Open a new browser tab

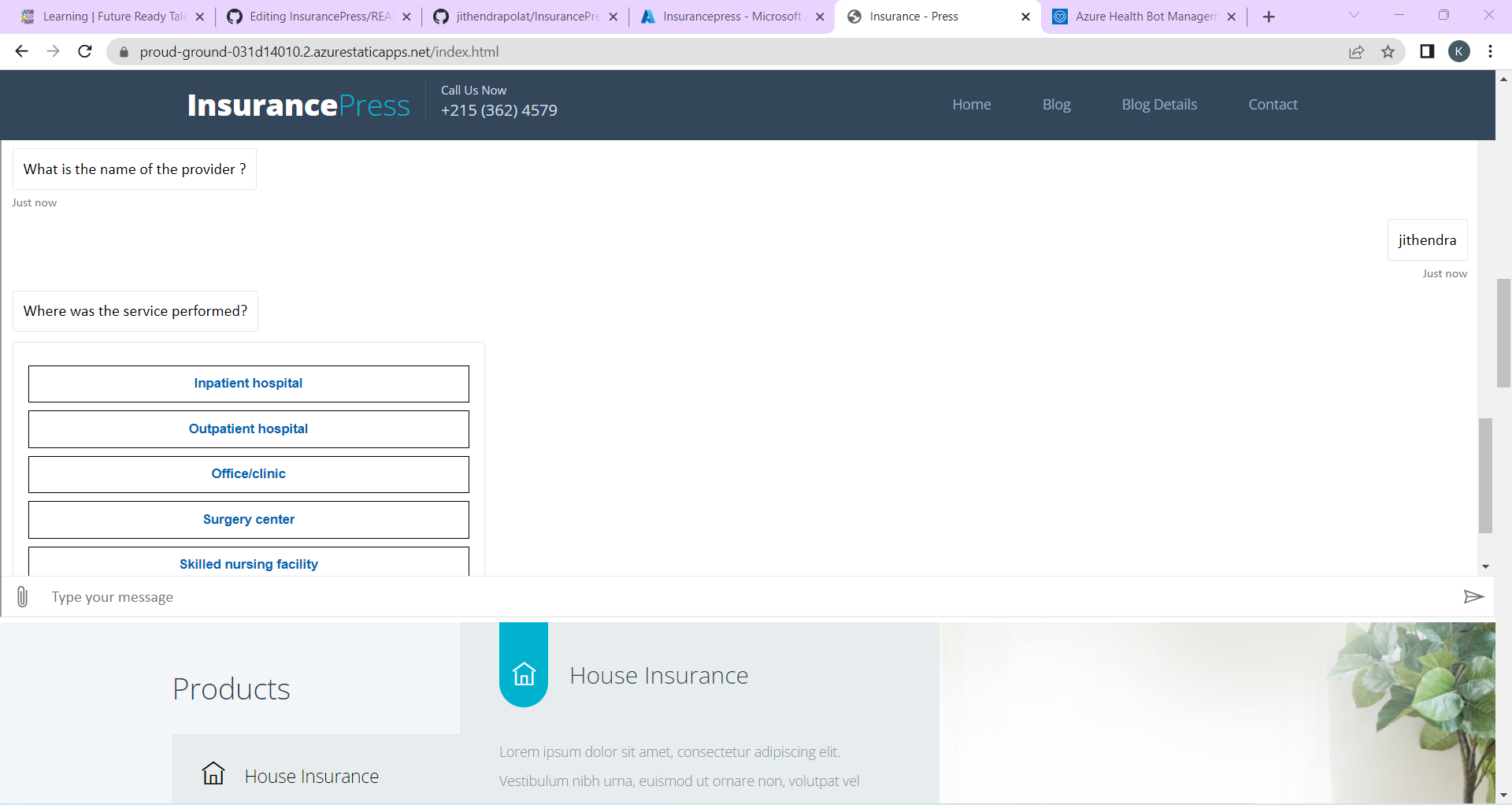click(1269, 17)
